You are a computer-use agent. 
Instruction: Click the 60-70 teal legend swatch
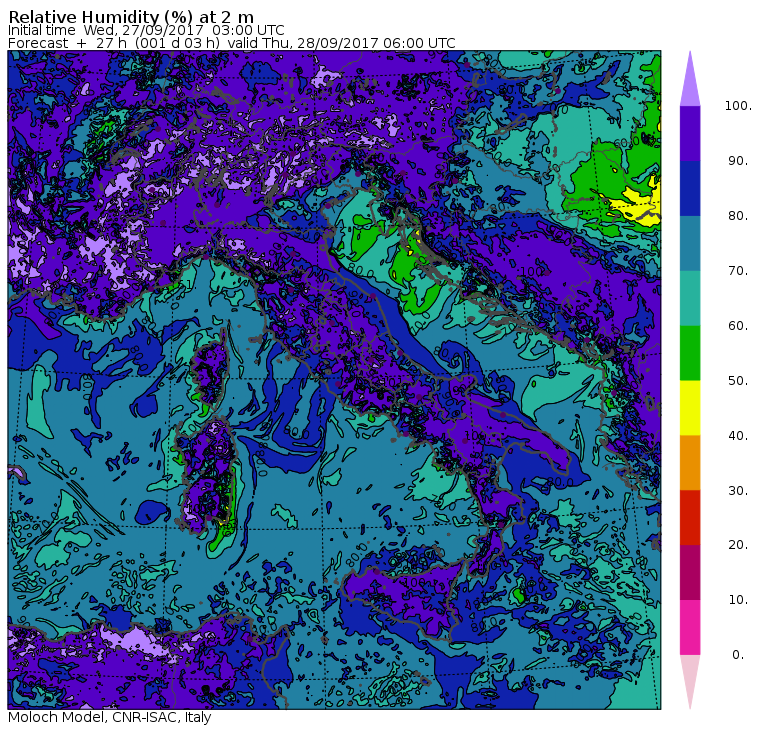pos(690,298)
